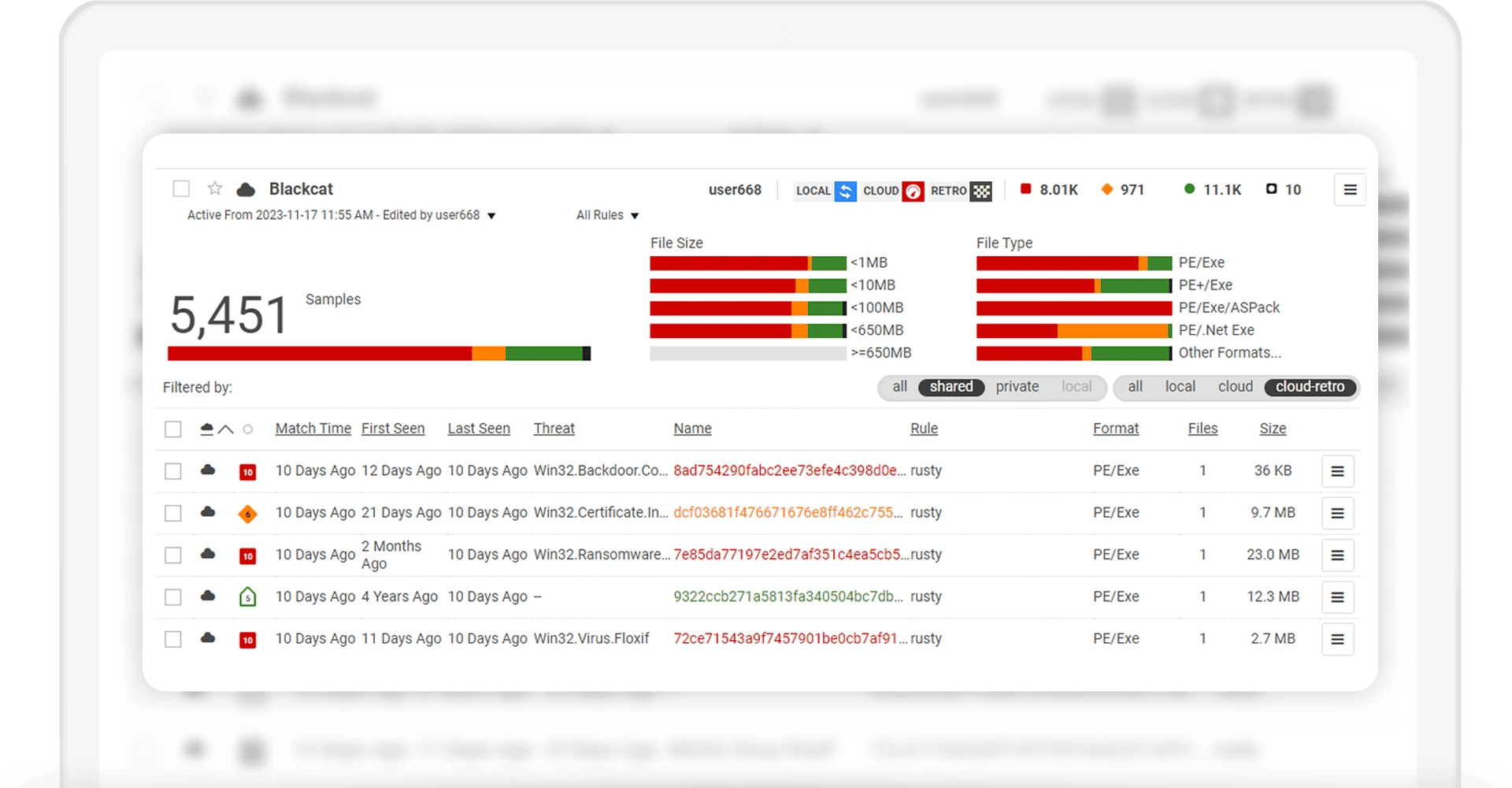Click cloud icon on Win32.Certificate row
Screen dimensions: 1512x788
(x=208, y=511)
